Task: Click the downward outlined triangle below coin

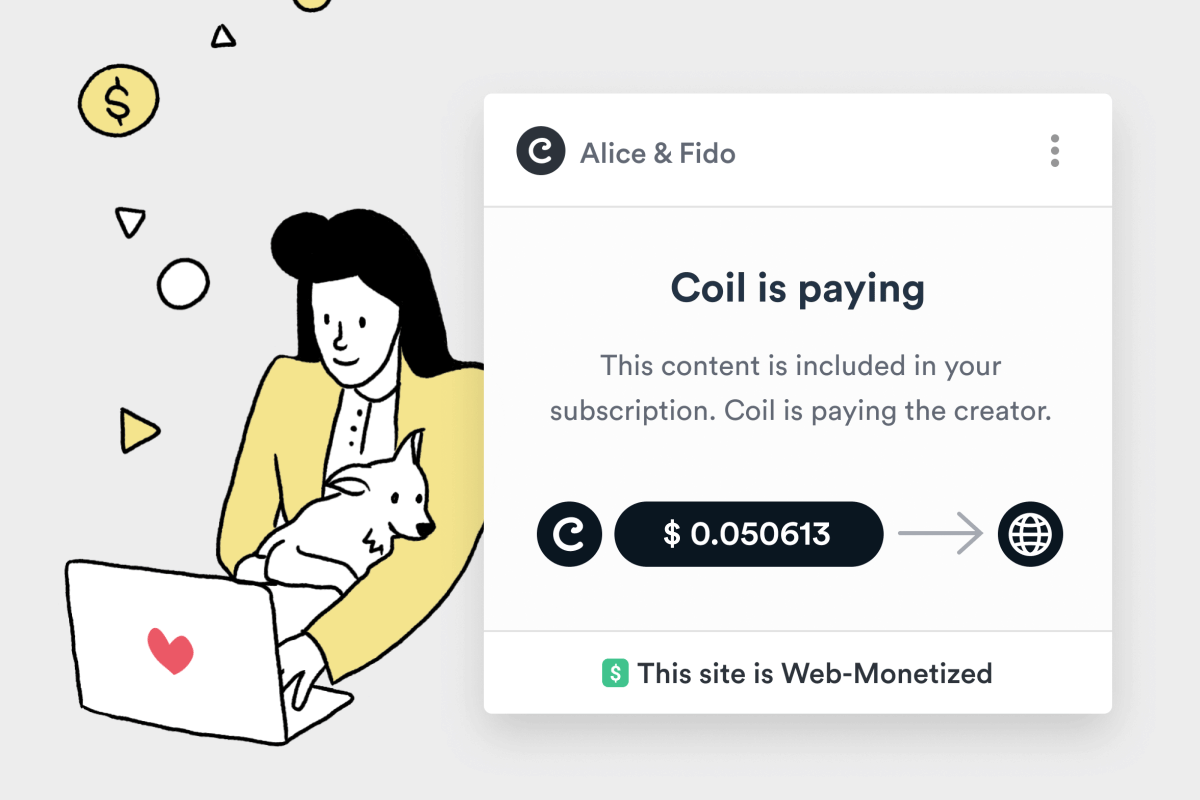Action: [x=130, y=221]
